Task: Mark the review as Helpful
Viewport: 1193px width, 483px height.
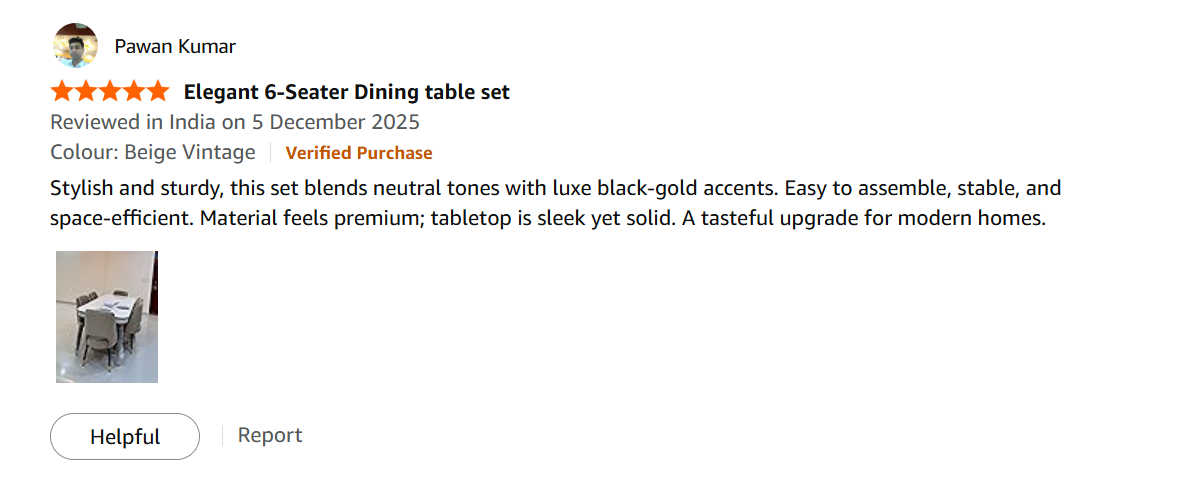Action: 125,436
